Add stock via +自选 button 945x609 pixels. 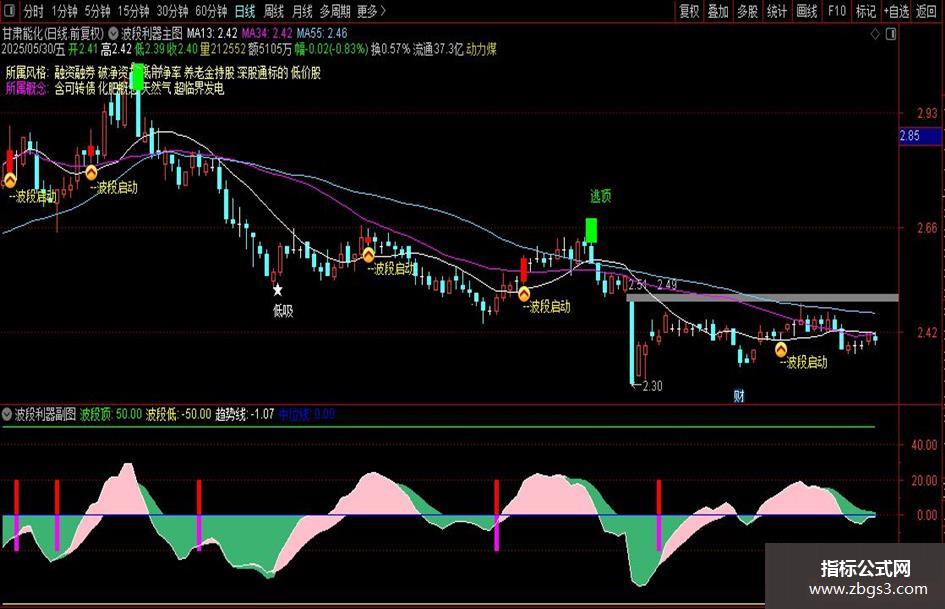point(896,11)
